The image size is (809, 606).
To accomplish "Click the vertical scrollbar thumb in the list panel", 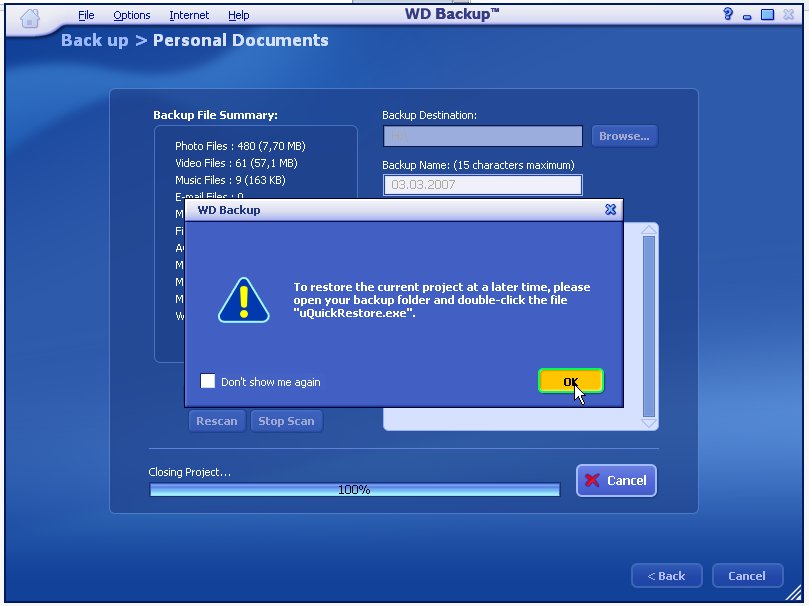I will 649,326.
